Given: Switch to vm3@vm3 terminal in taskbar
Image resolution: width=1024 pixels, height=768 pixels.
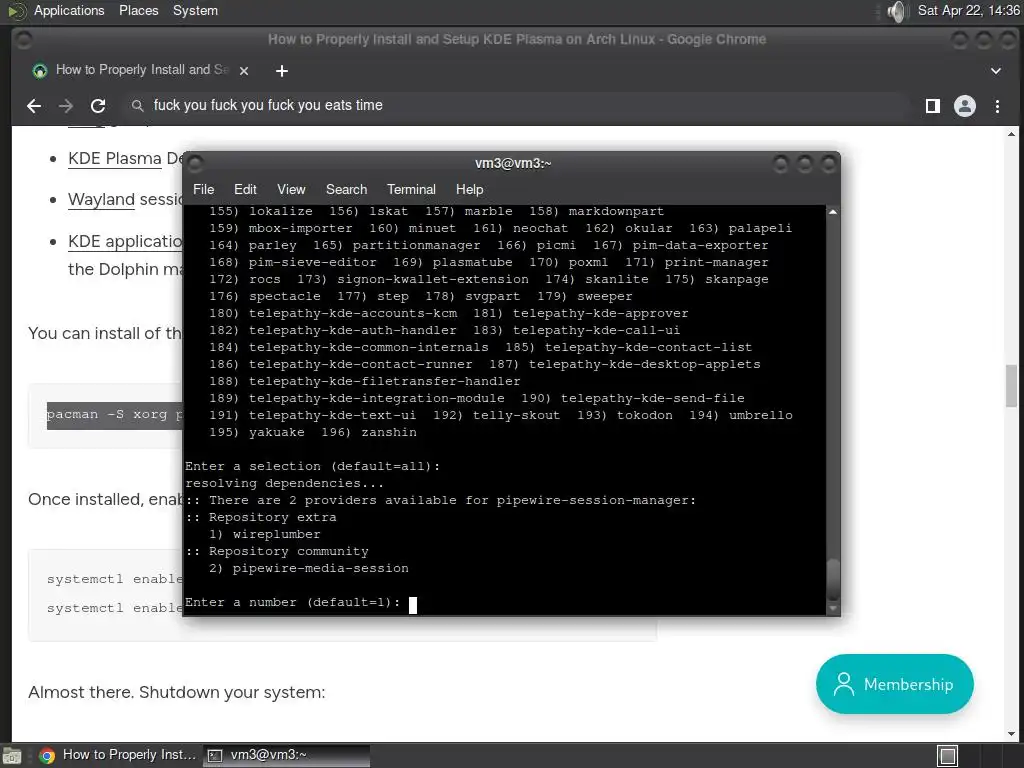Looking at the screenshot, I should (286, 755).
